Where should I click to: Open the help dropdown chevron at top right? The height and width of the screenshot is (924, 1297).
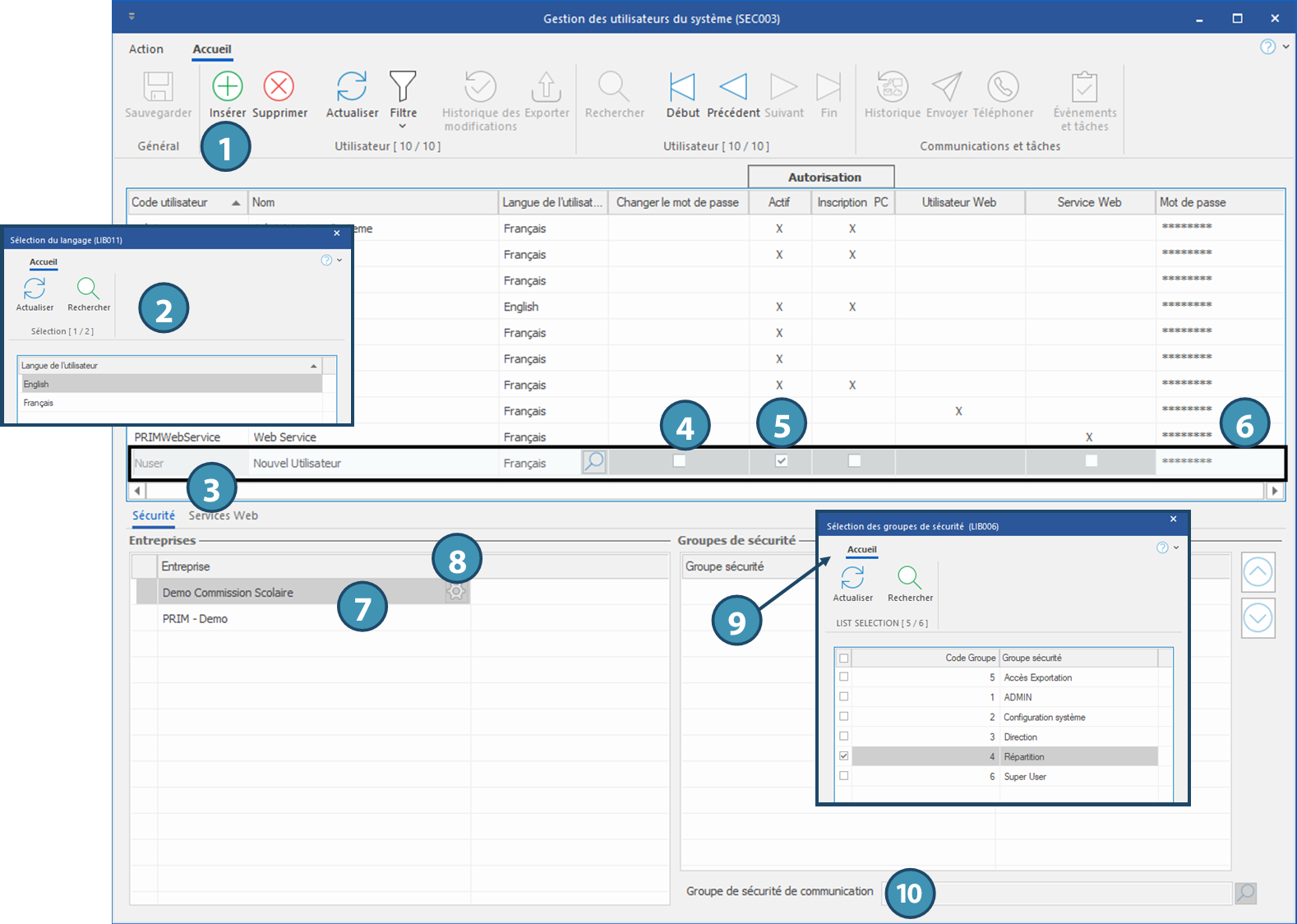(x=1286, y=47)
